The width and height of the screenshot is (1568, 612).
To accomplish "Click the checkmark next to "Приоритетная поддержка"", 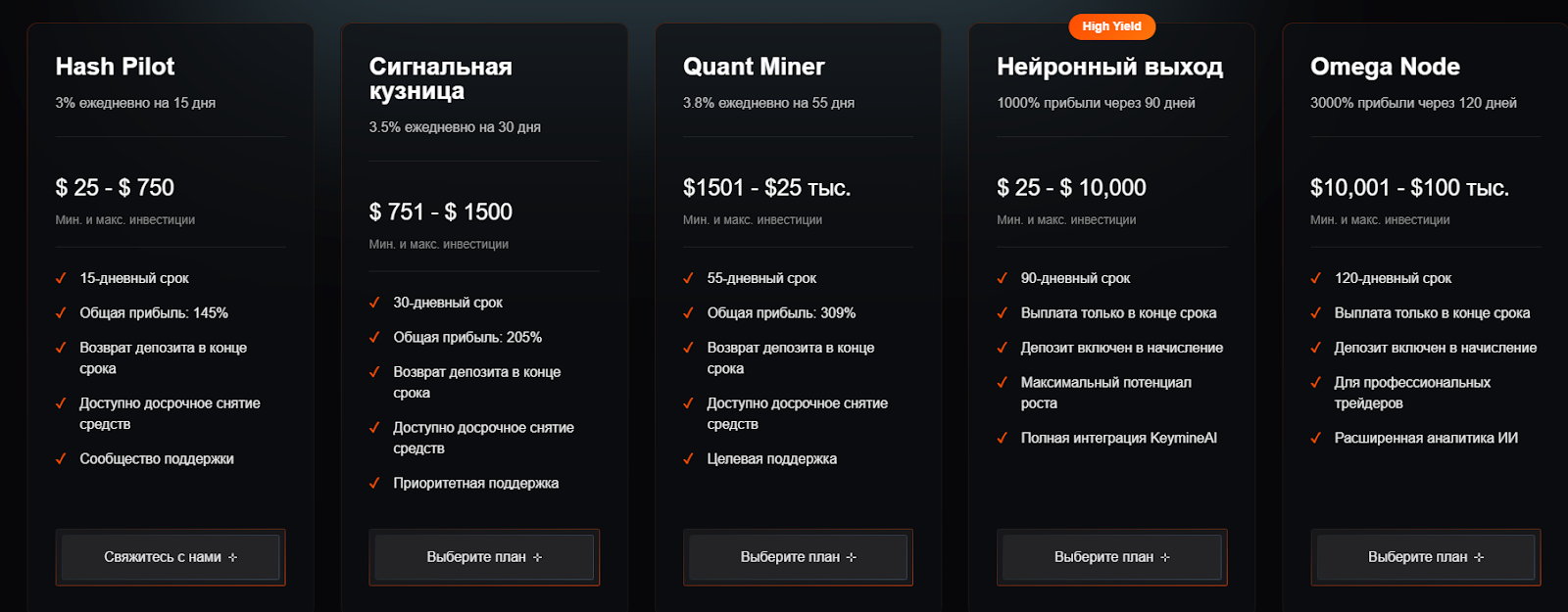I will (x=374, y=484).
